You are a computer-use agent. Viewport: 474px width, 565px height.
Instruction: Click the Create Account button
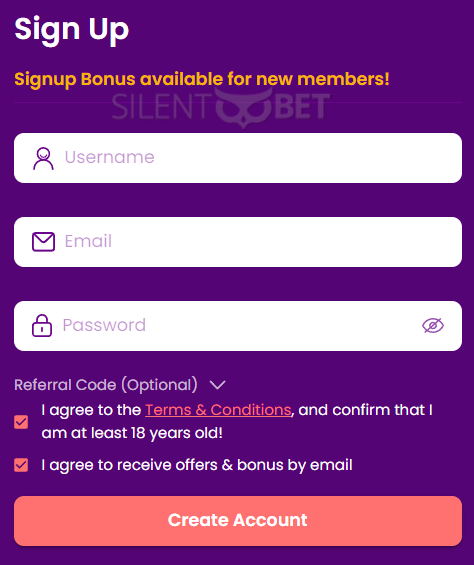pos(238,521)
